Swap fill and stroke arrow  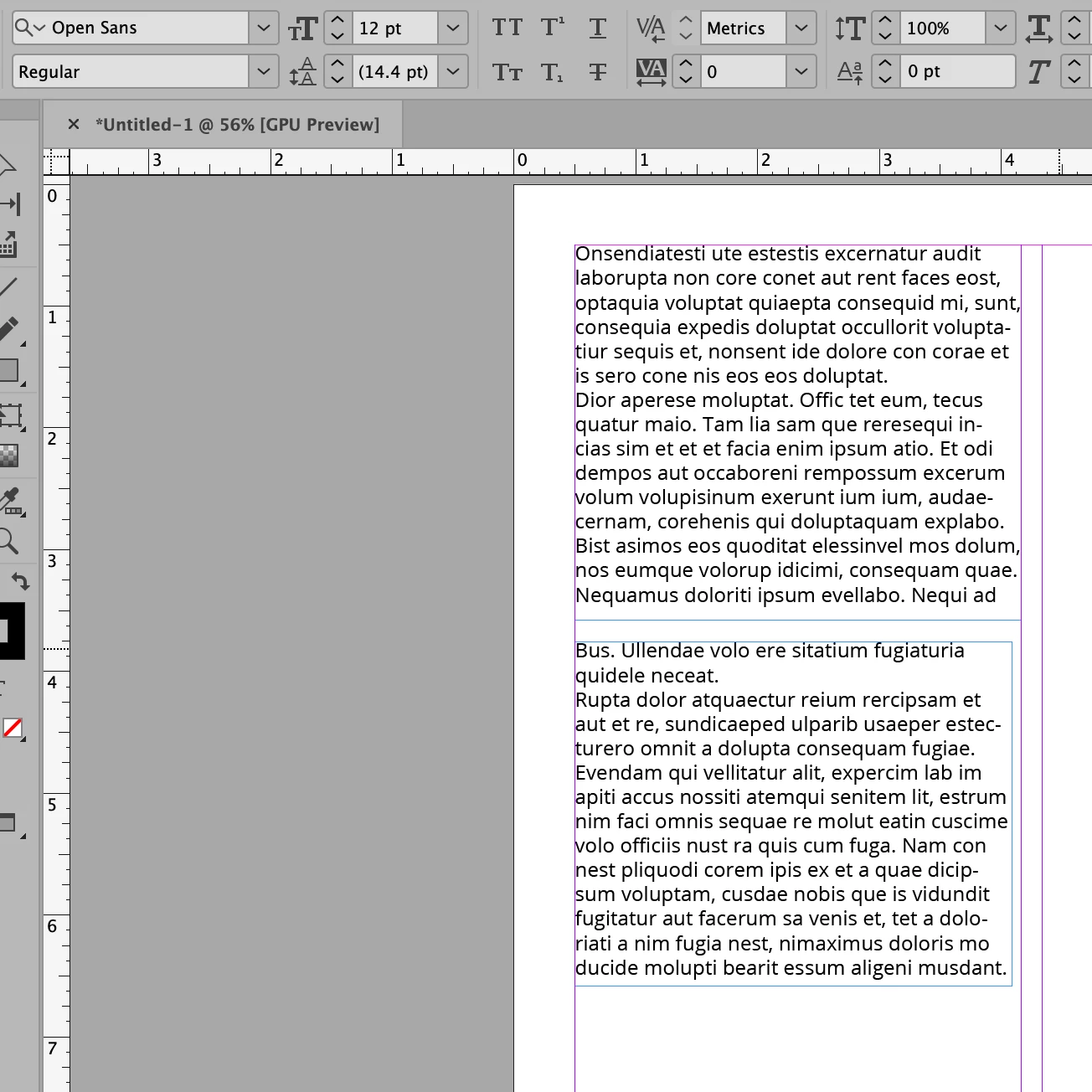(20, 580)
